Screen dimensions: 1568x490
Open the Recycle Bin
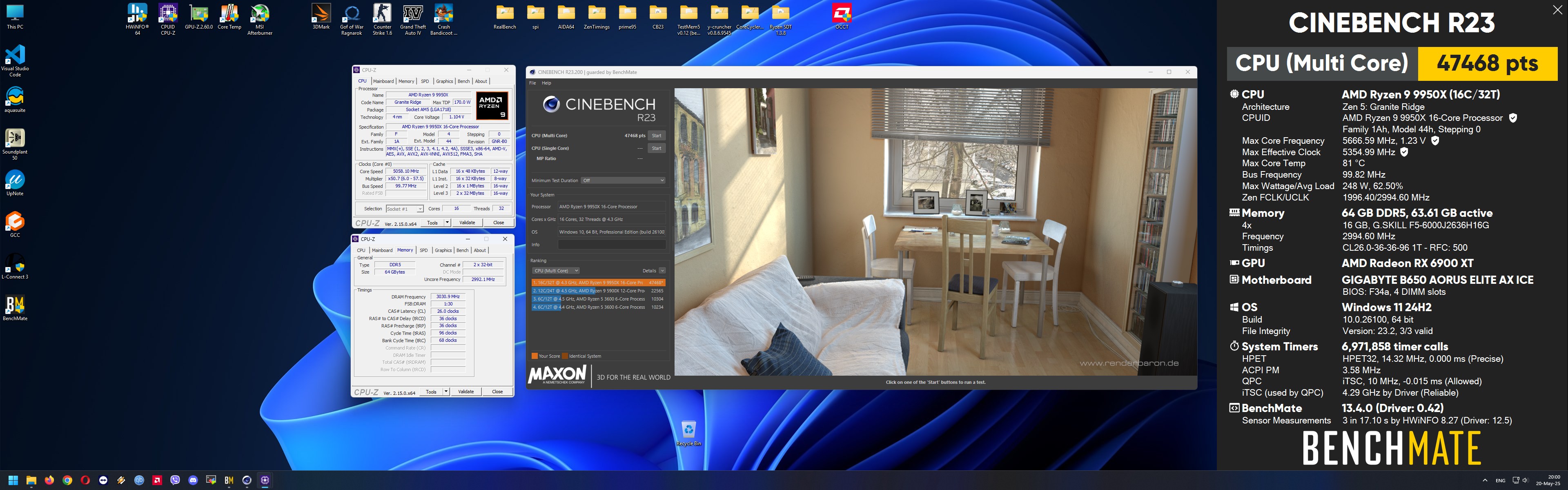pos(688,433)
